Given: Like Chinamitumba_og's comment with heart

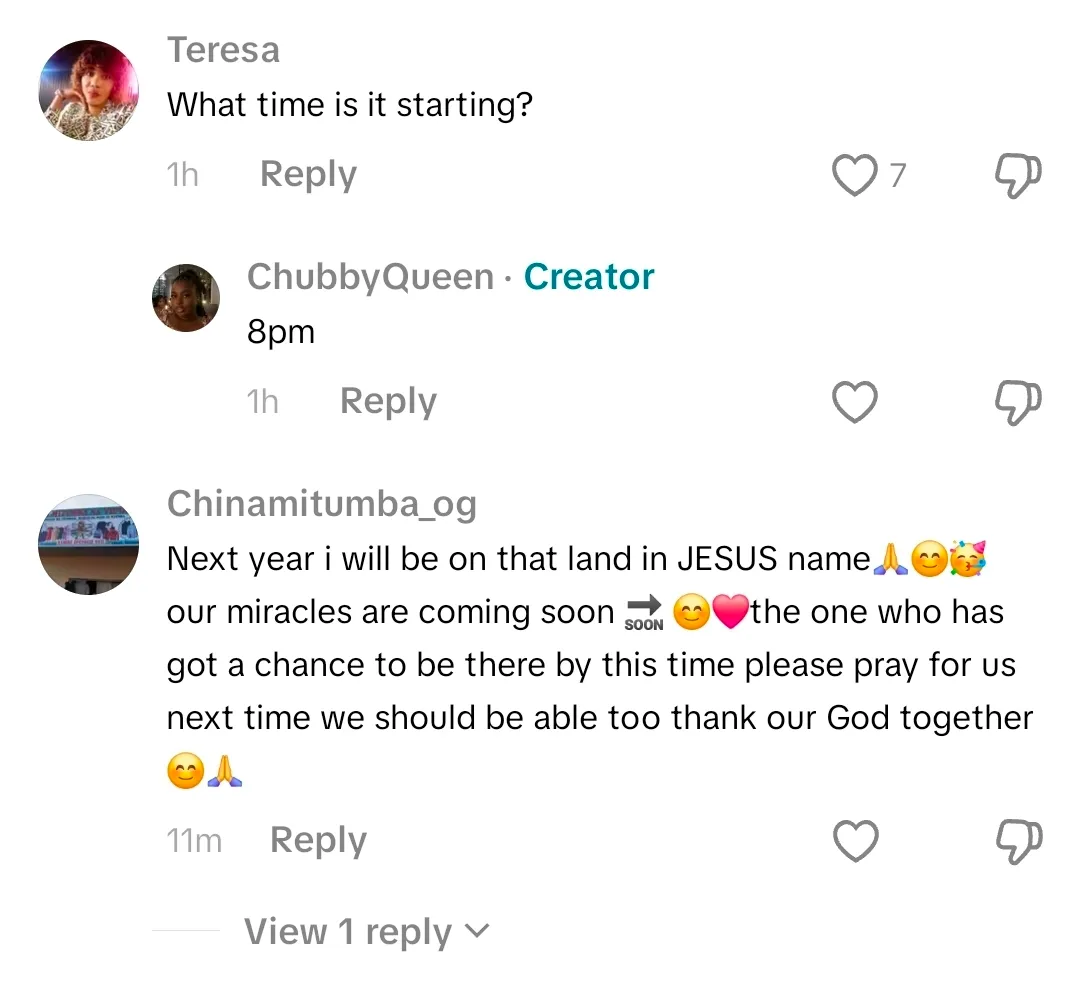Looking at the screenshot, I should (855, 841).
